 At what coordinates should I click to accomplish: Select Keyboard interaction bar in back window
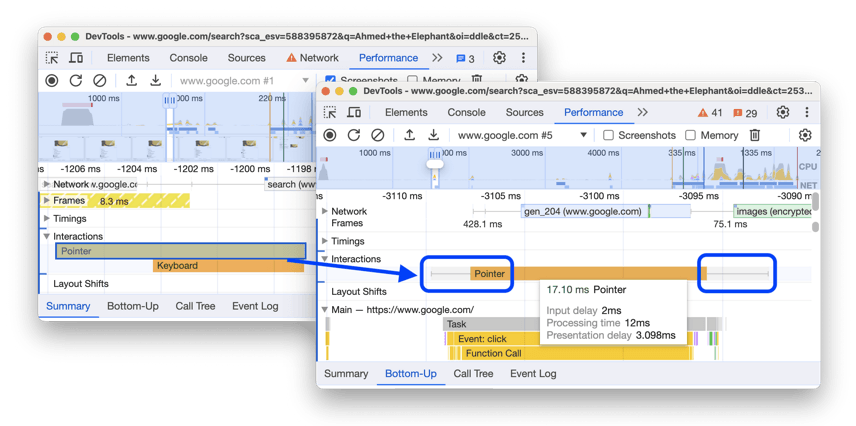pos(229,266)
